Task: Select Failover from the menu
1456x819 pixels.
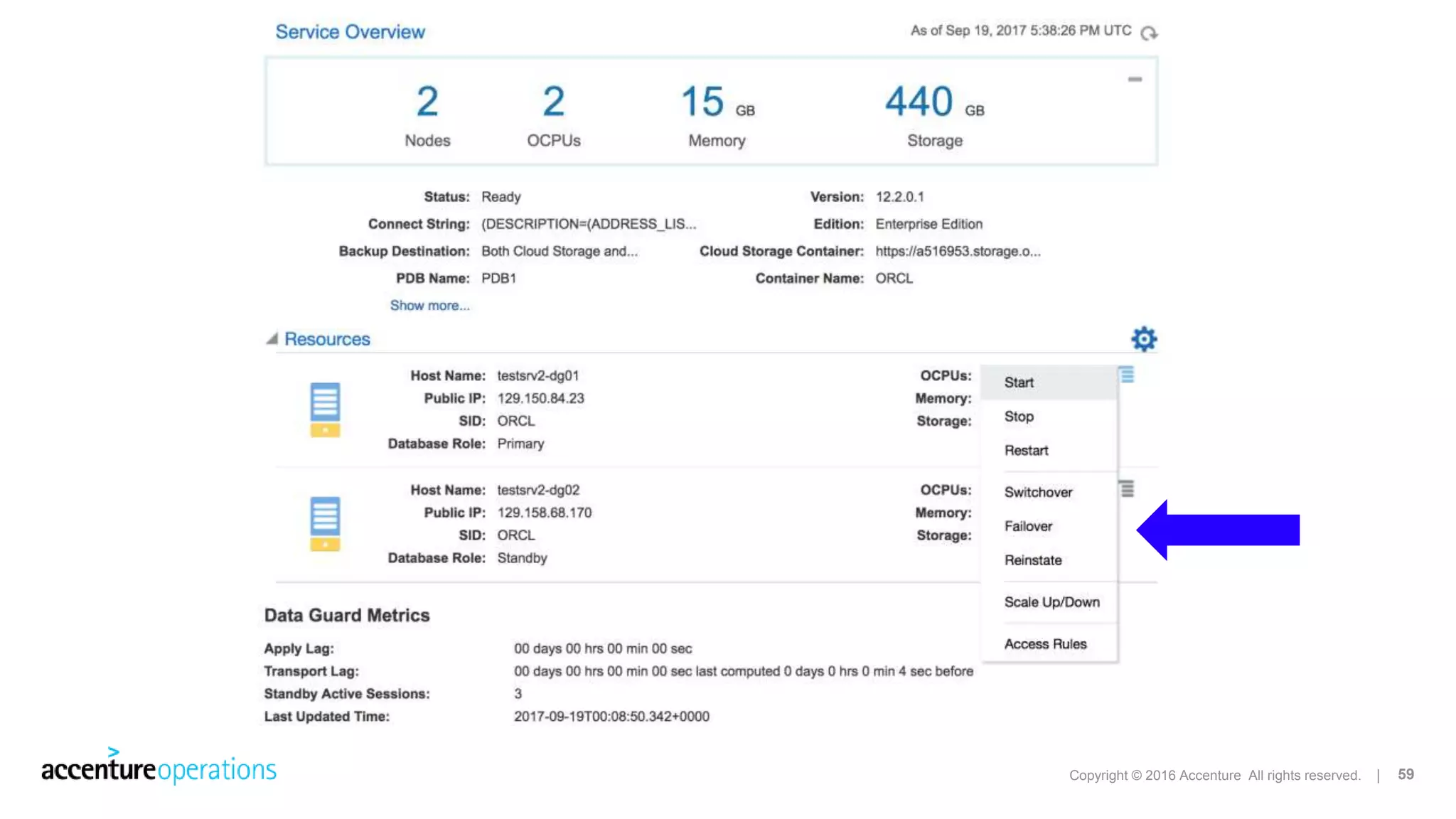Action: [1028, 527]
